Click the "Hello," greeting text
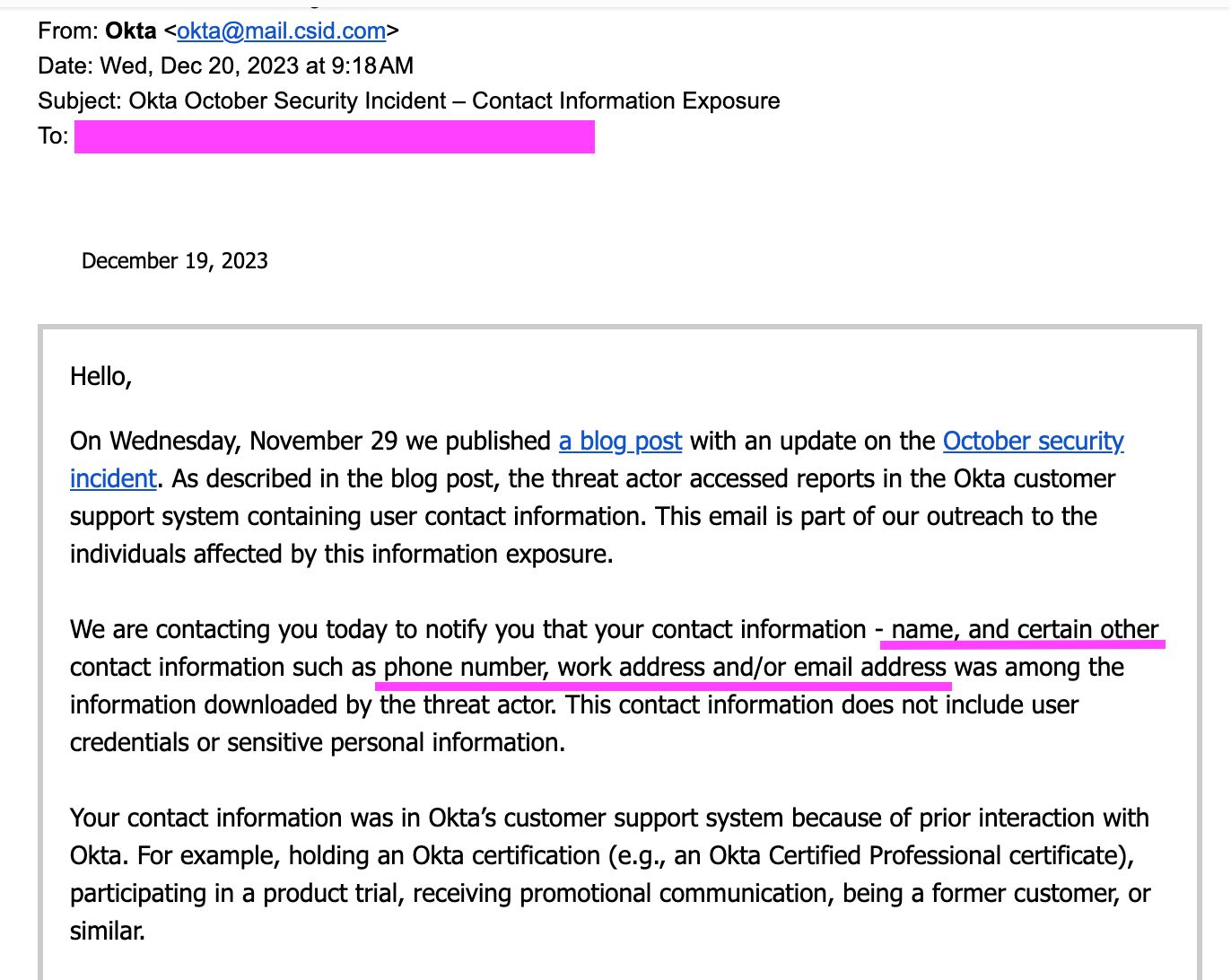The width and height of the screenshot is (1231, 980). 100,376
